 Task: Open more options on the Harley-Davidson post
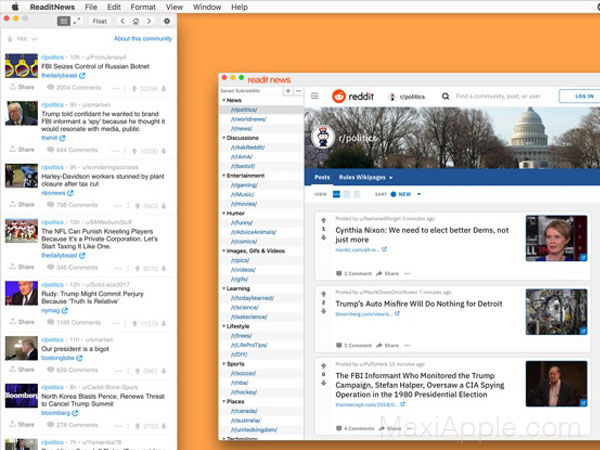[x=119, y=206]
